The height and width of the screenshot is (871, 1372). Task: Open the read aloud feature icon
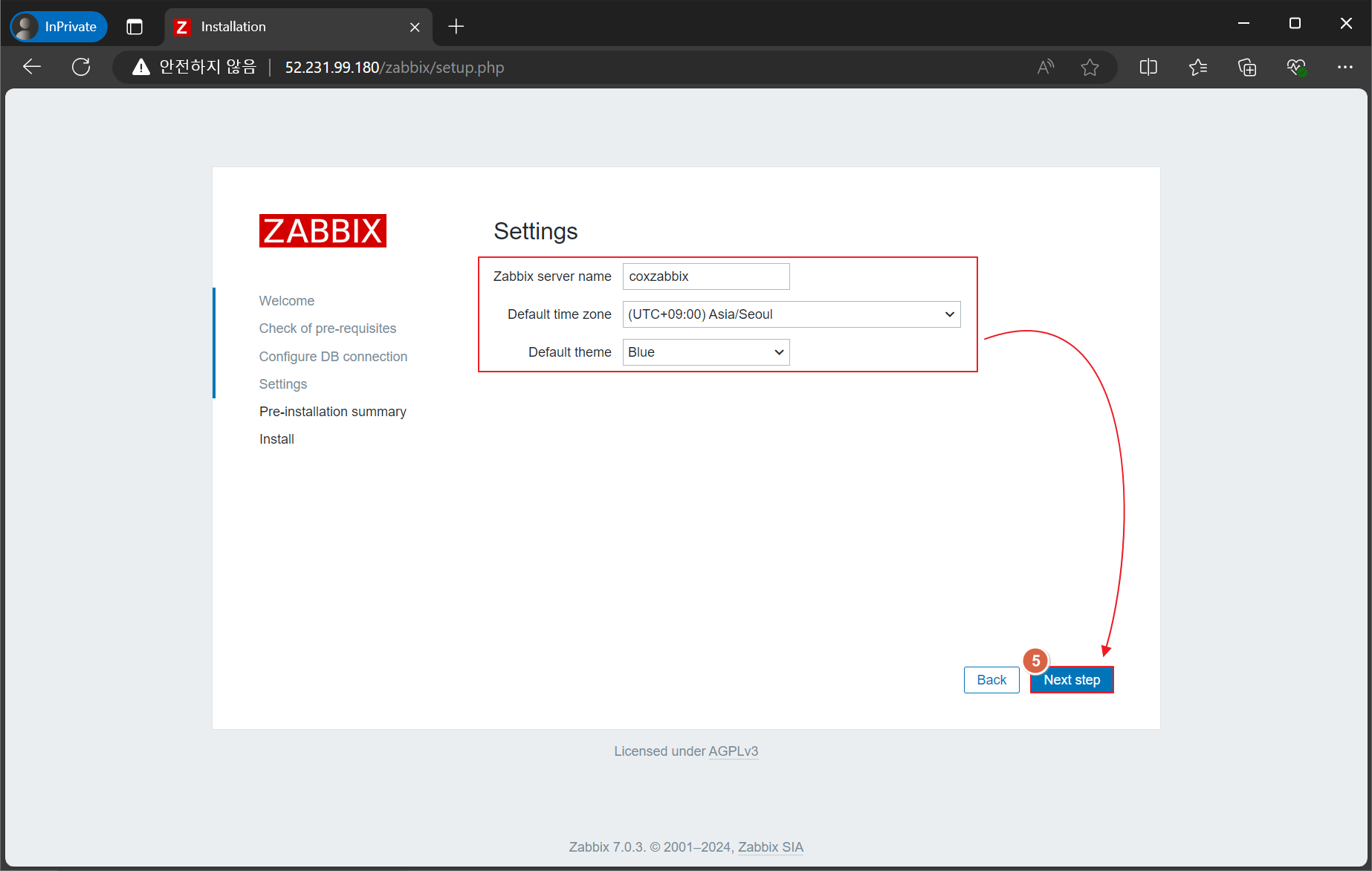coord(1046,68)
